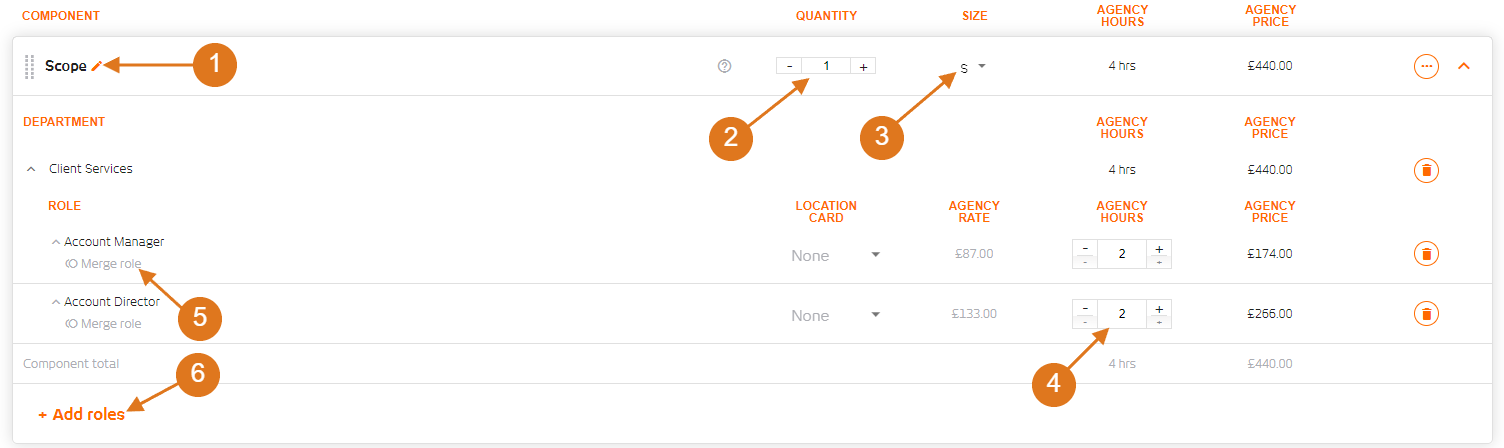Click the pencil edit icon beside Scope

(x=97, y=66)
